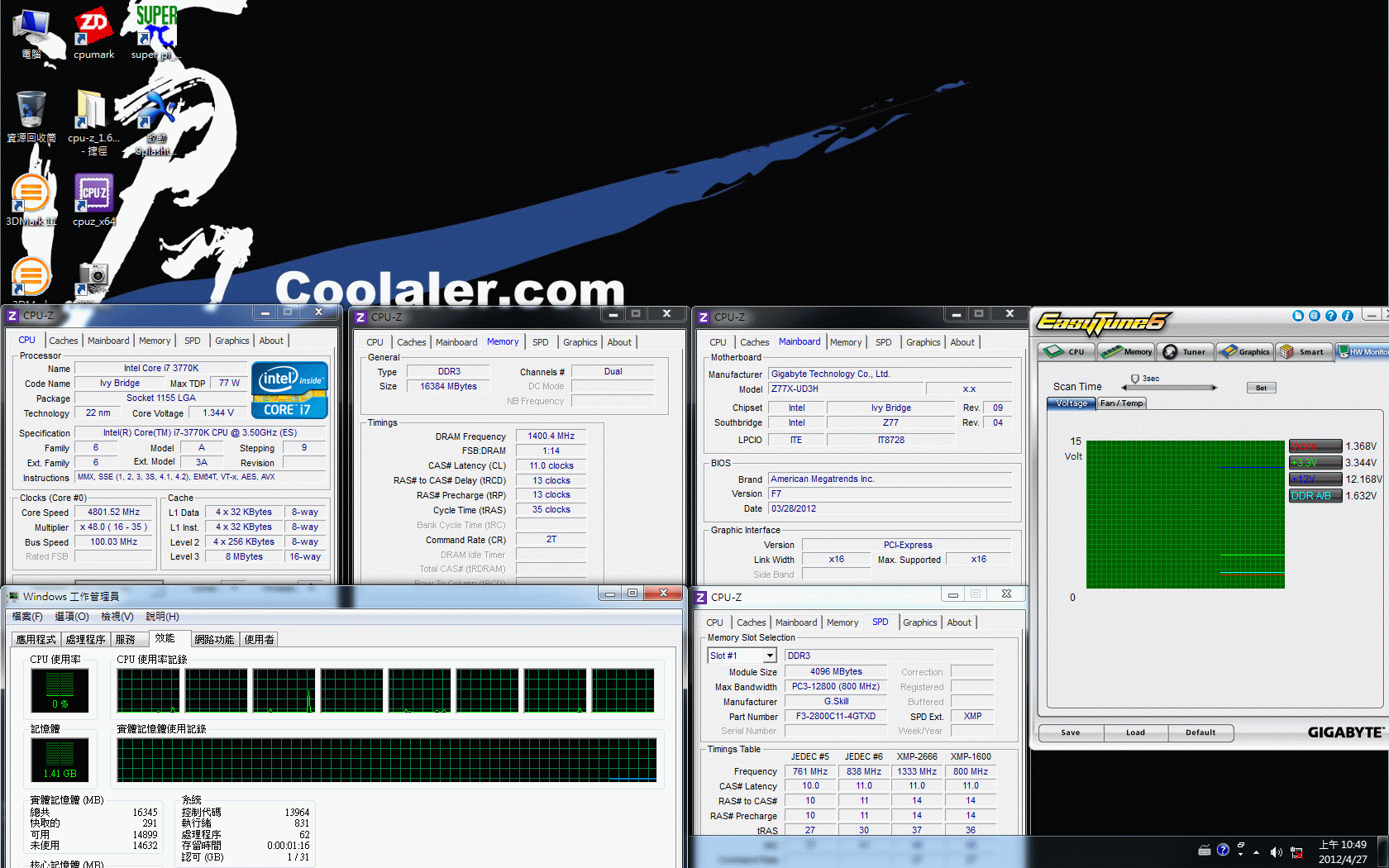Click the DRAM Frequency 1400.4 MHz field
The width and height of the screenshot is (1389, 868).
[x=551, y=436]
